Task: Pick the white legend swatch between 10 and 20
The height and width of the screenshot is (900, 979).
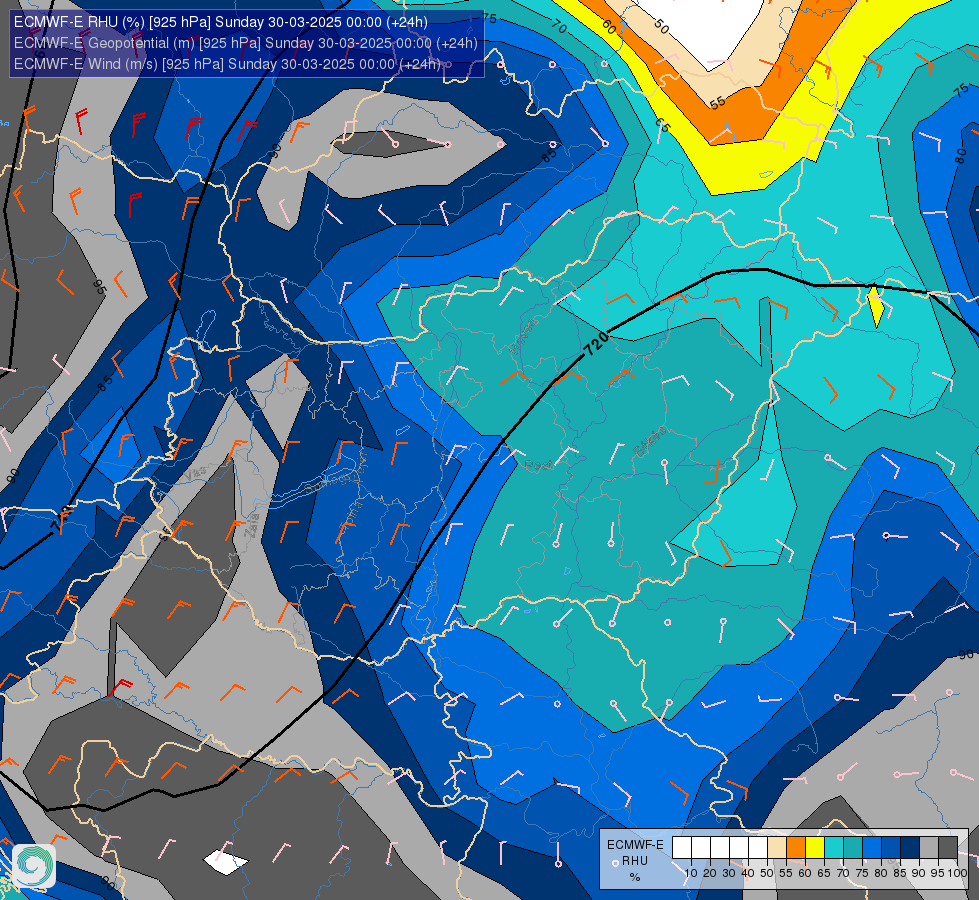Action: (701, 848)
